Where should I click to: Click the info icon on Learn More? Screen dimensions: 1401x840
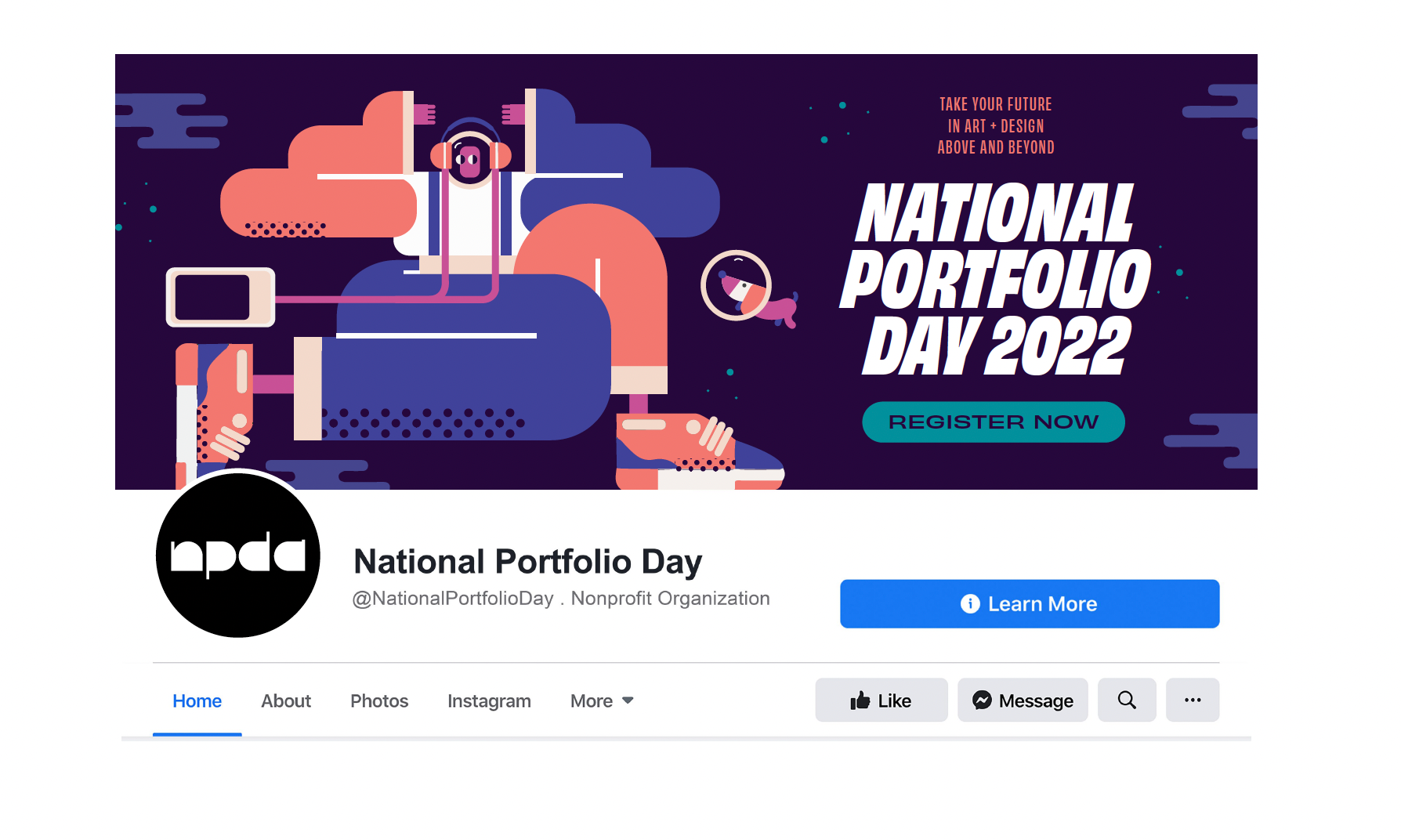pyautogui.click(x=970, y=603)
